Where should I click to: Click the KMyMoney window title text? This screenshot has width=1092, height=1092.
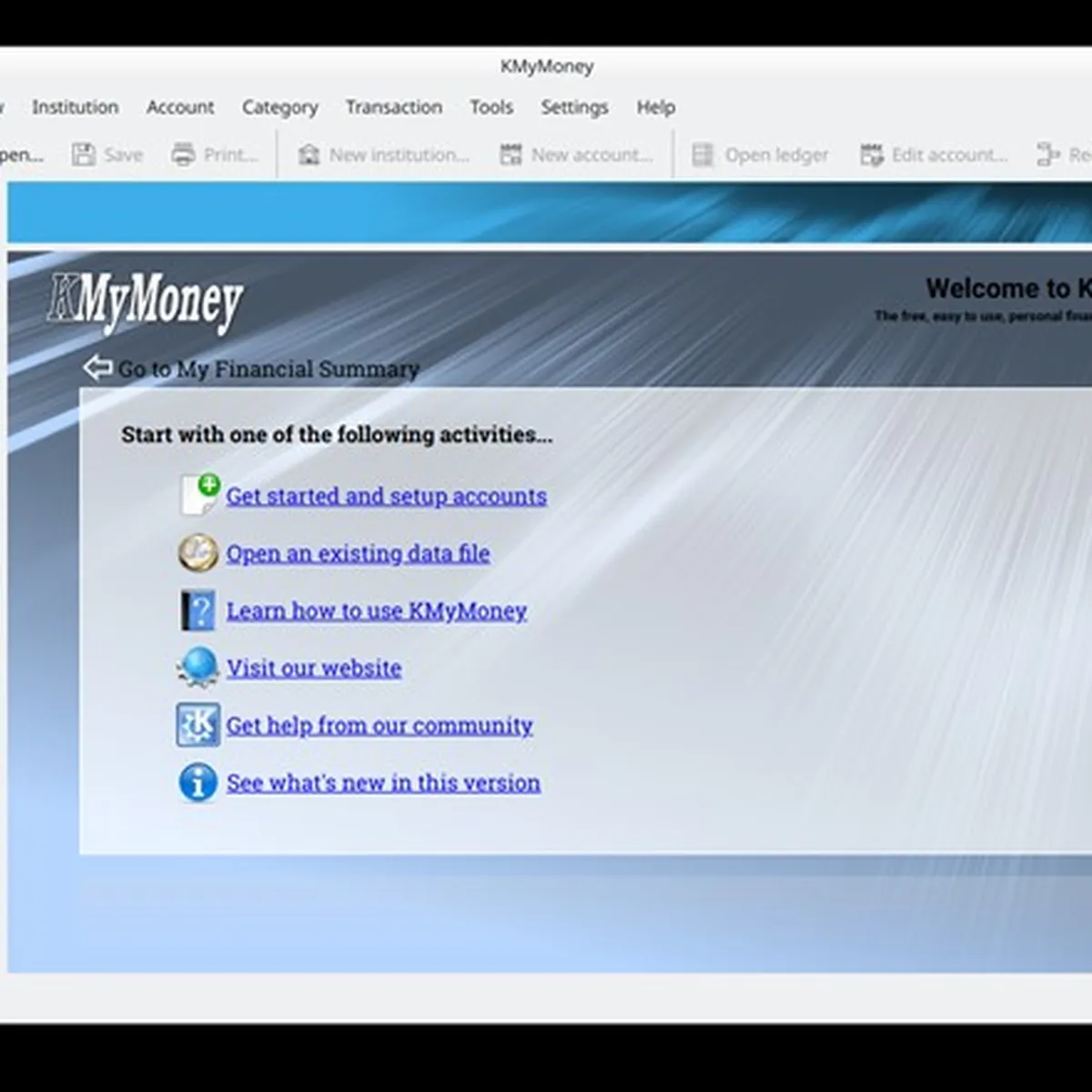pyautogui.click(x=547, y=66)
